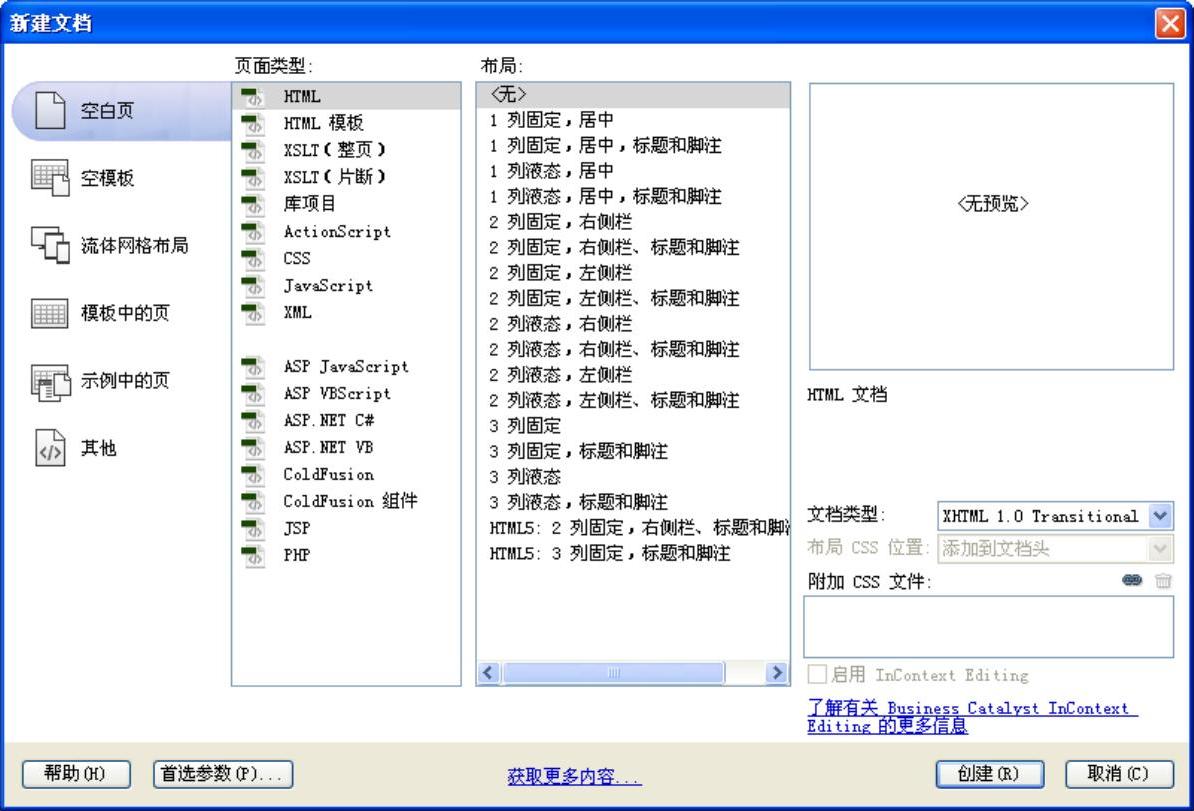The height and width of the screenshot is (811, 1194).
Task: Click the 取消(C) button
Action: (x=1118, y=774)
